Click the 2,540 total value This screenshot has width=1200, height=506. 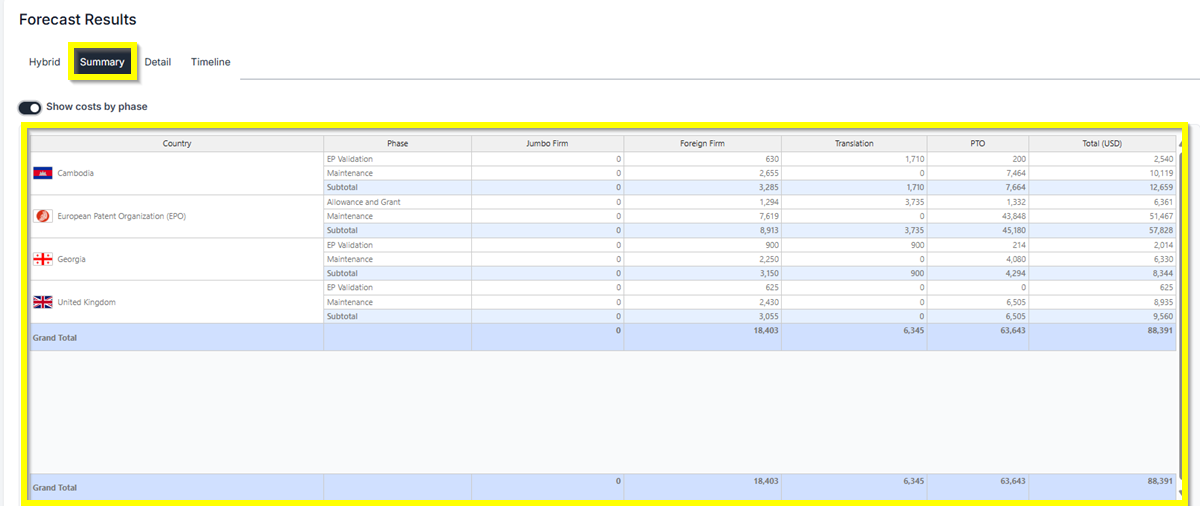1163,159
